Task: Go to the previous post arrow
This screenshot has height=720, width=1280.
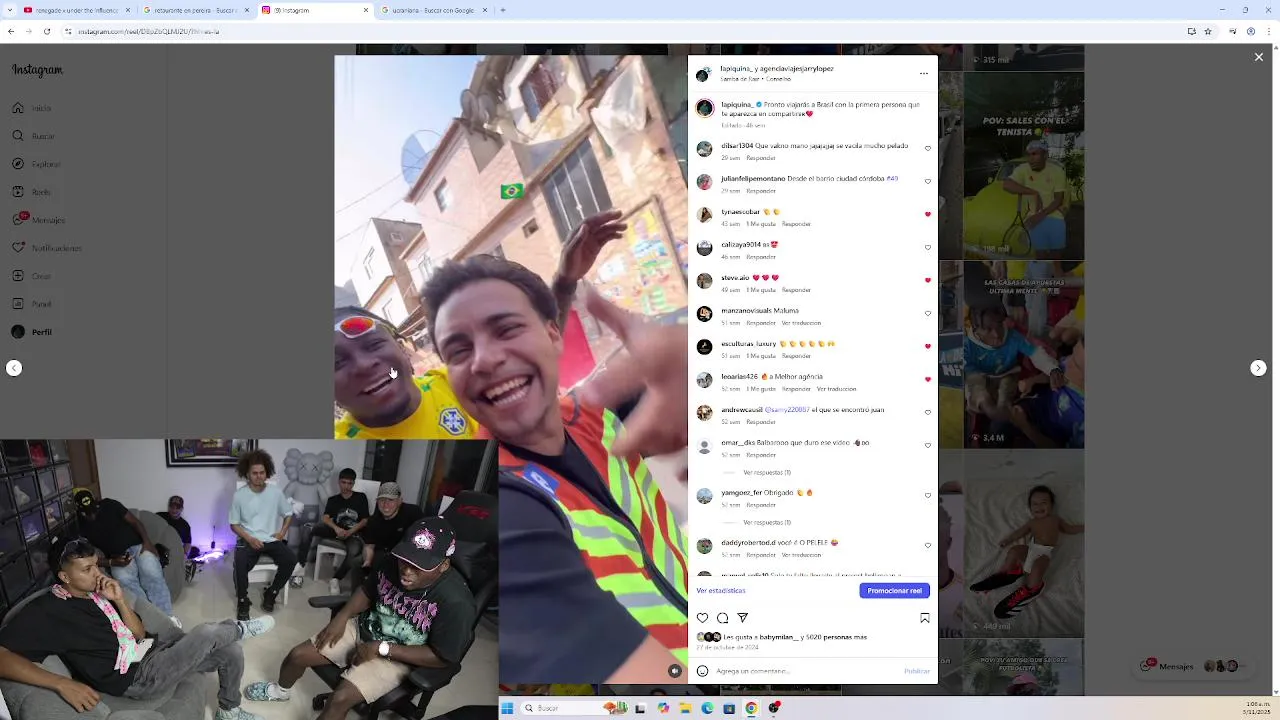Action: (x=14, y=368)
